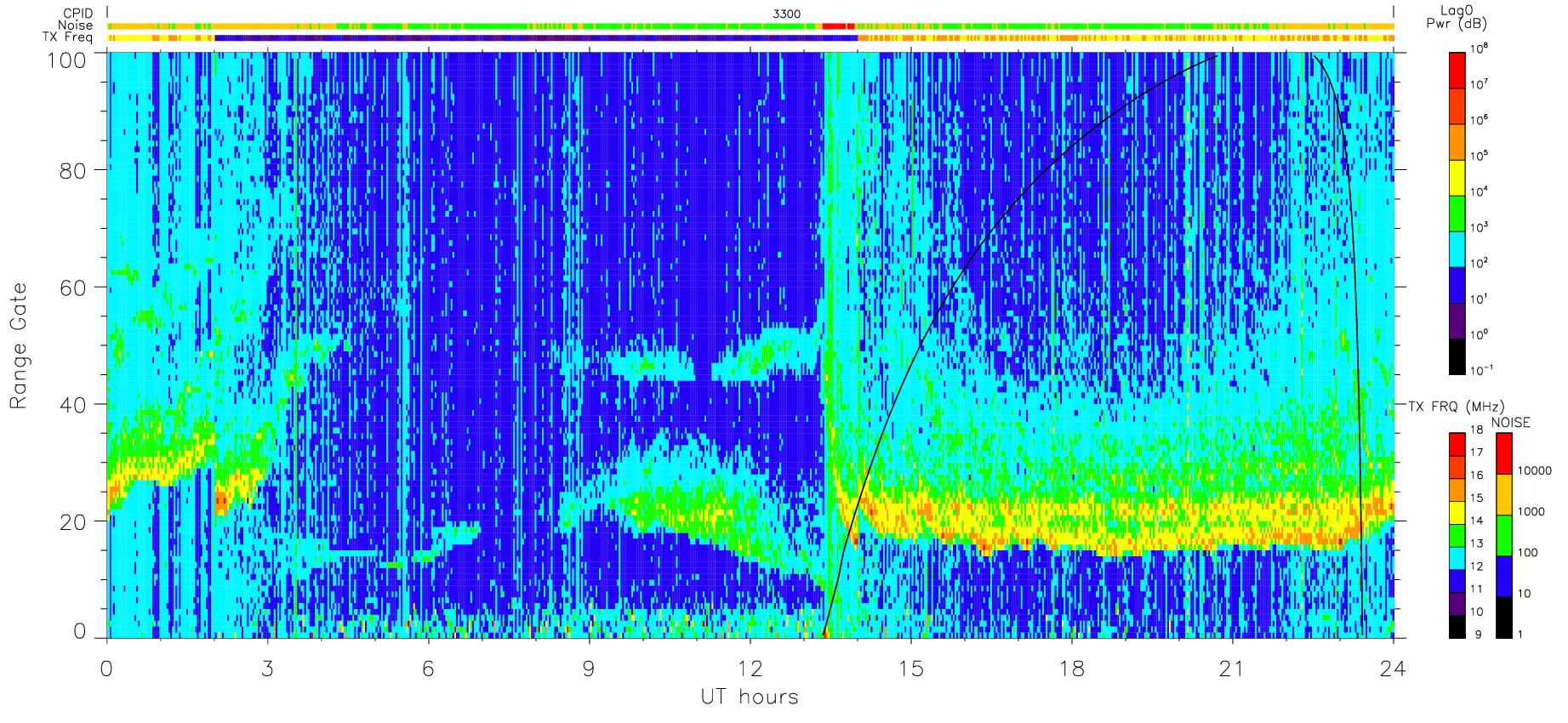Click x-axis tick label '3'
Screen dimensions: 1568x723
point(267,669)
